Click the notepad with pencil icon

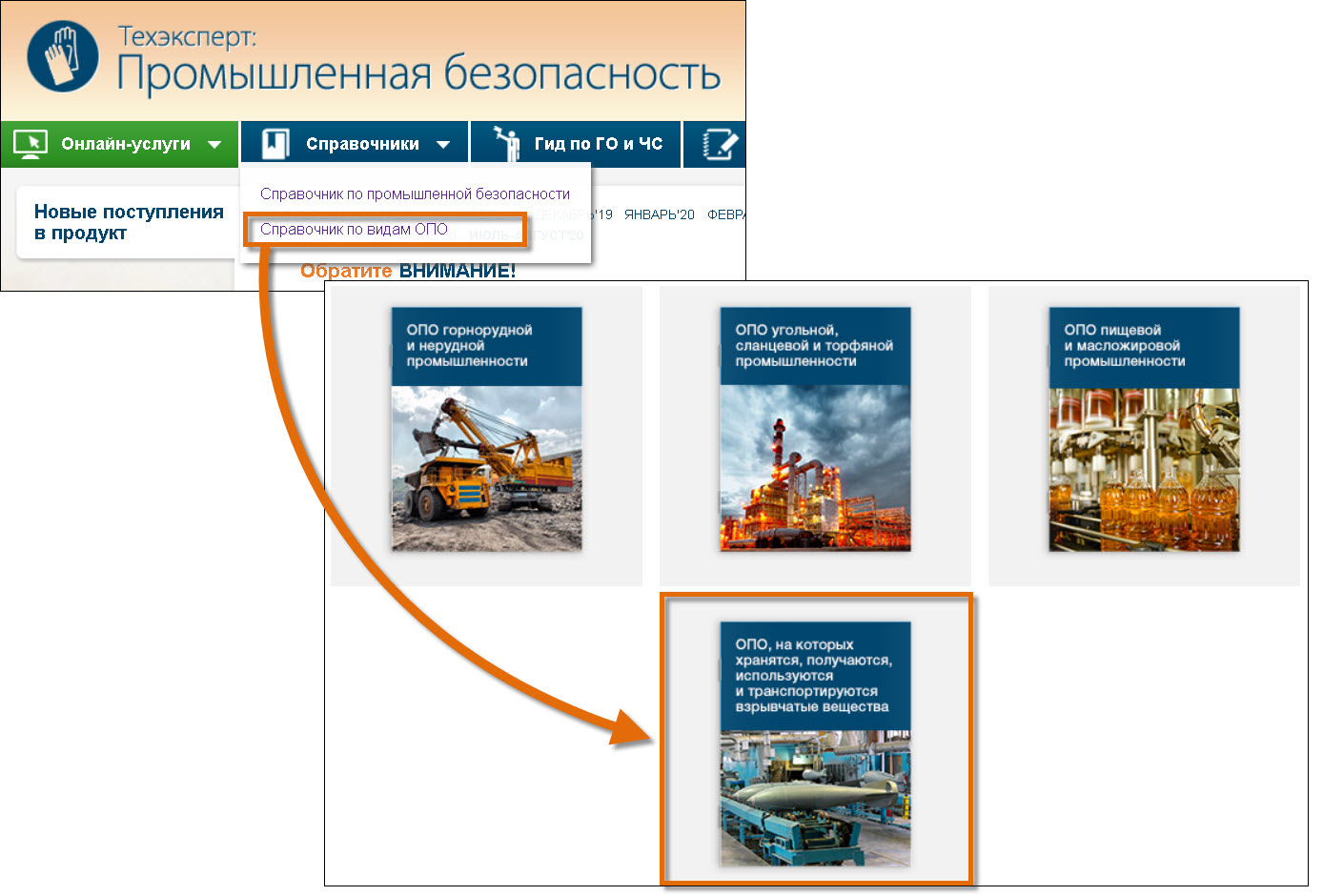720,145
